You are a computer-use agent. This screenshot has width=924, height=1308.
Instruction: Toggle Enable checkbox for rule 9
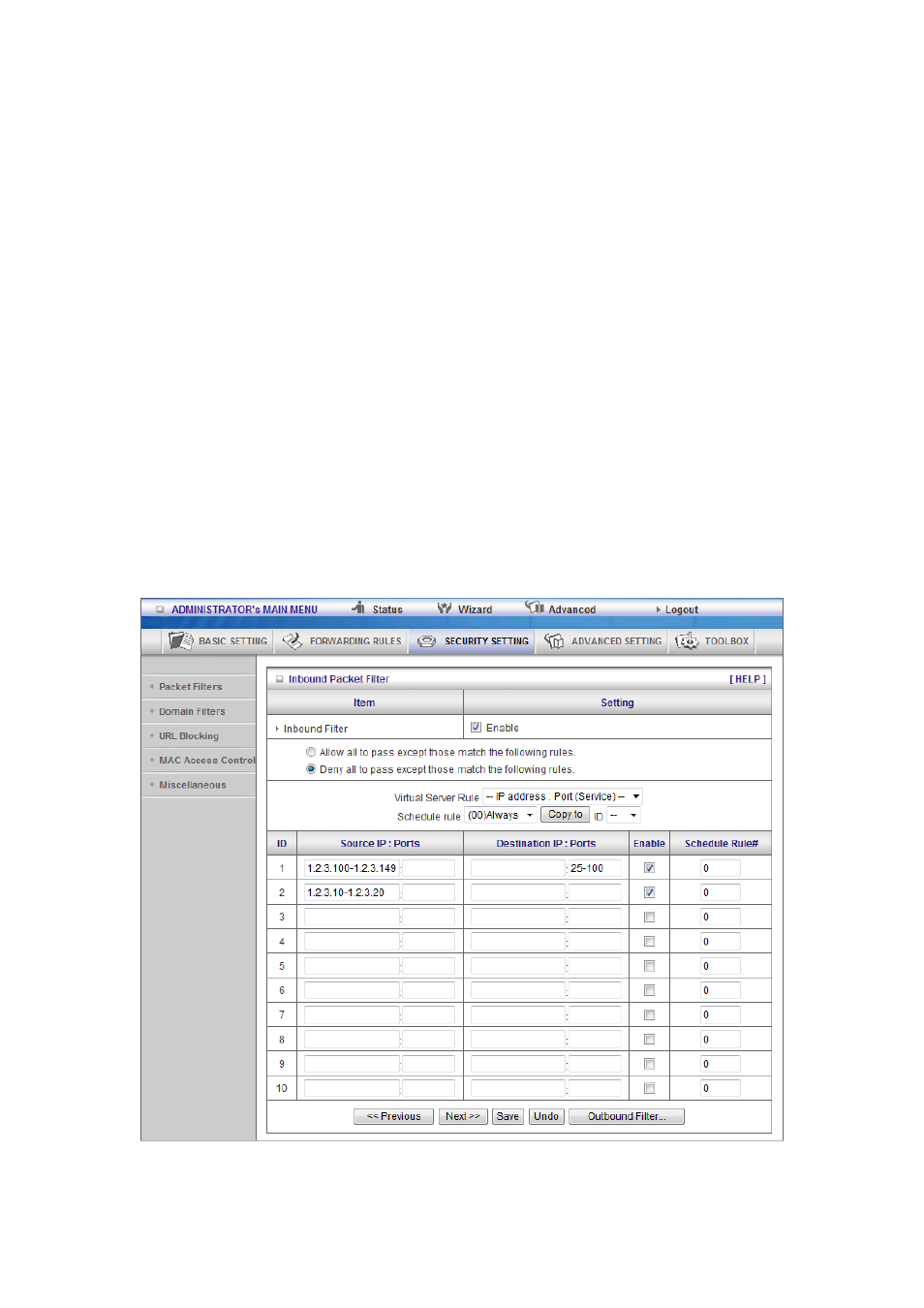(649, 1064)
